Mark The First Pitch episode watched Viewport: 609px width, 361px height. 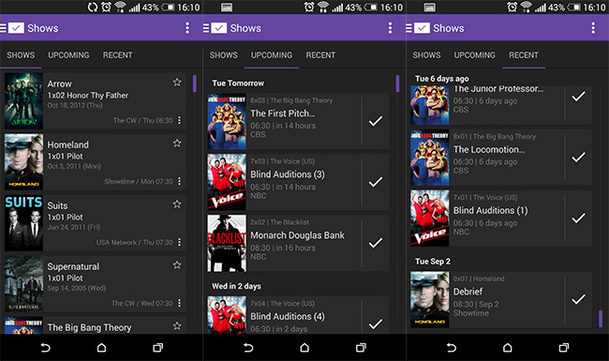[x=376, y=121]
